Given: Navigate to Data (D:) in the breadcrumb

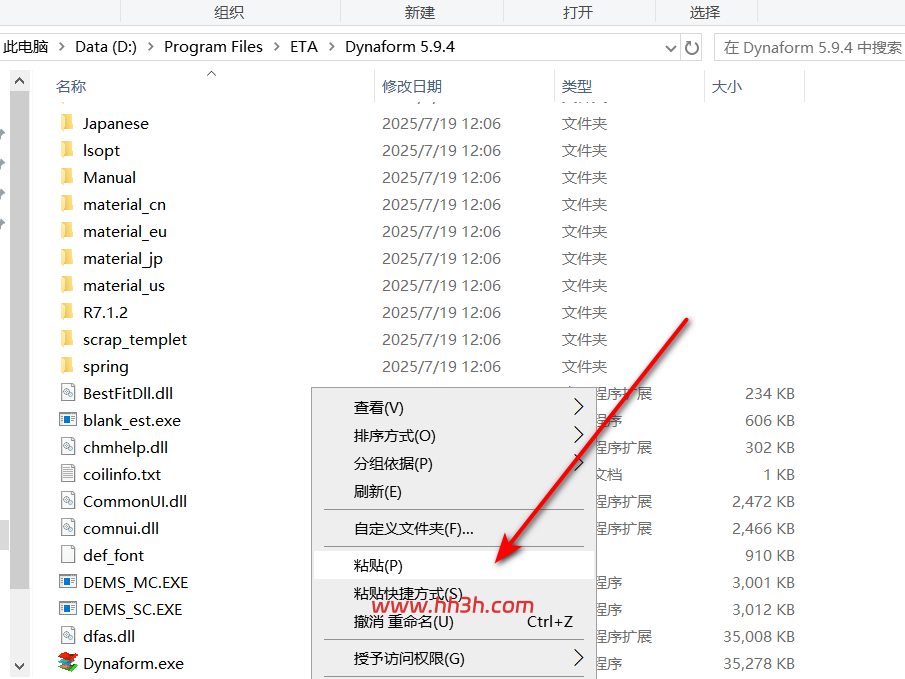Looking at the screenshot, I should coord(106,47).
